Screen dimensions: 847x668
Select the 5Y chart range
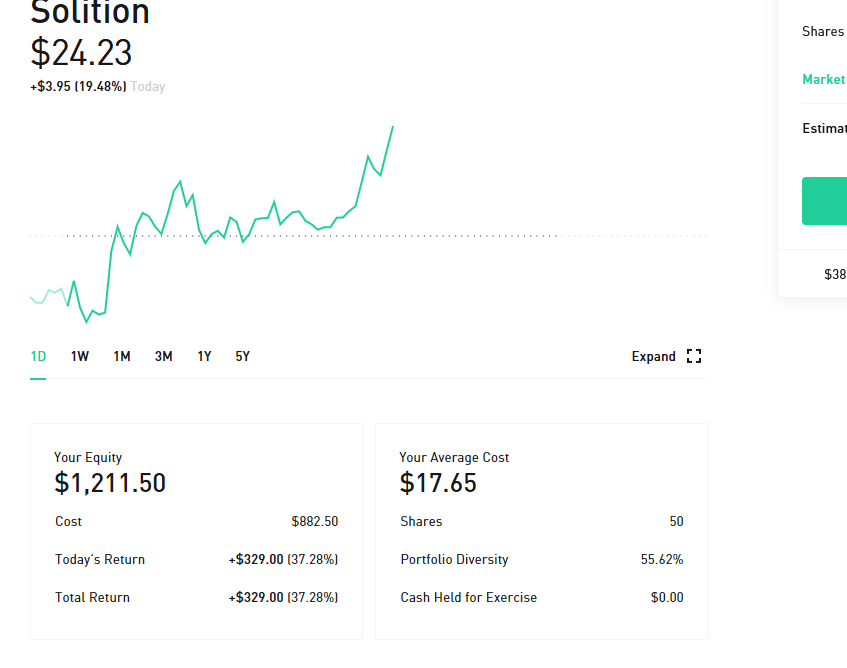243,356
